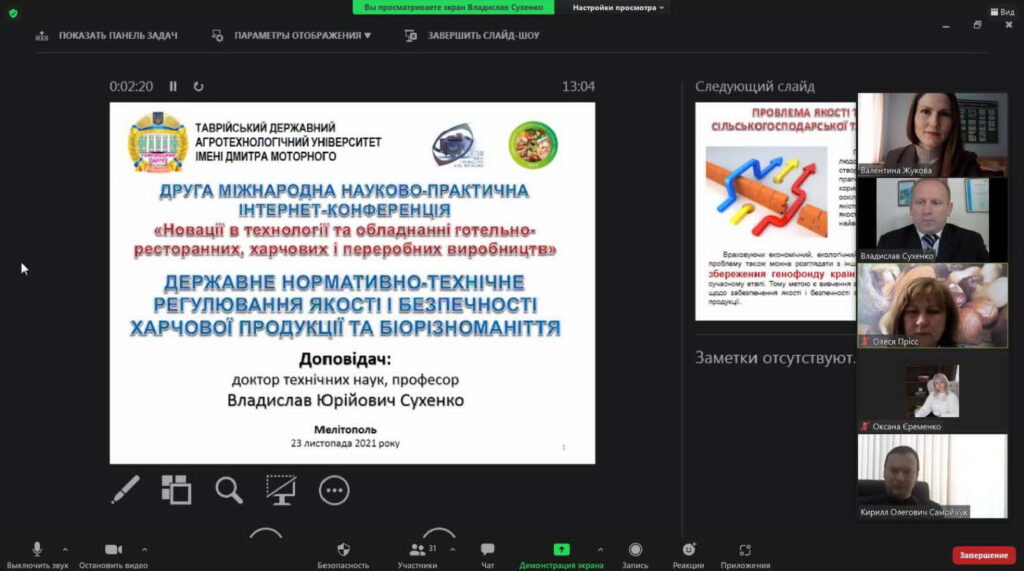Switch layout with the View button
1024x571 pixels.
1002,12
